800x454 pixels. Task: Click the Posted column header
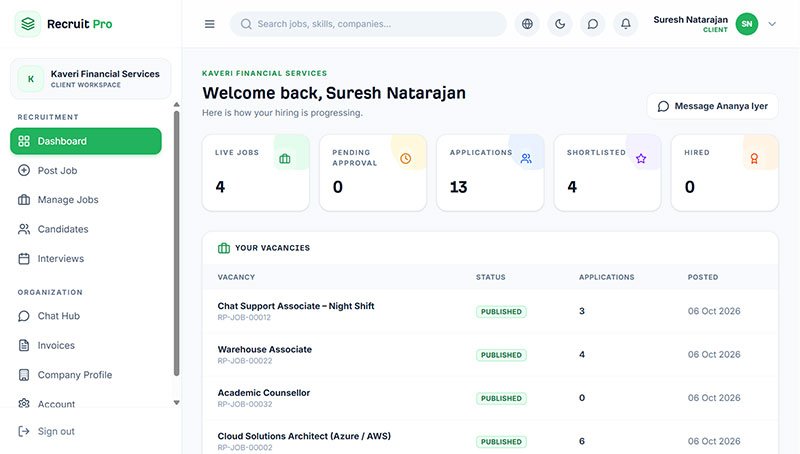703,277
